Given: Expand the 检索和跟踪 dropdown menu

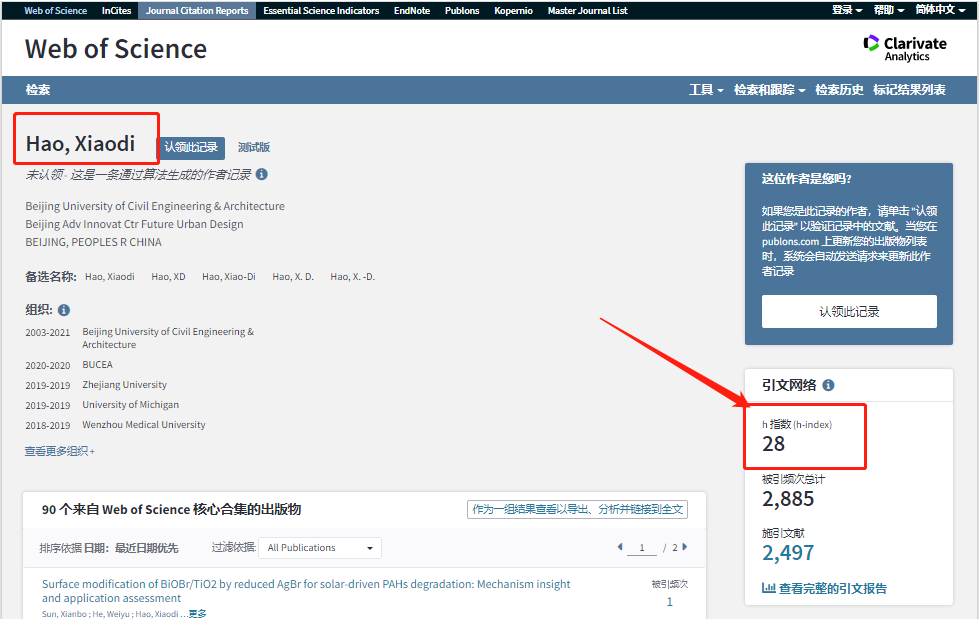Looking at the screenshot, I should (769, 90).
